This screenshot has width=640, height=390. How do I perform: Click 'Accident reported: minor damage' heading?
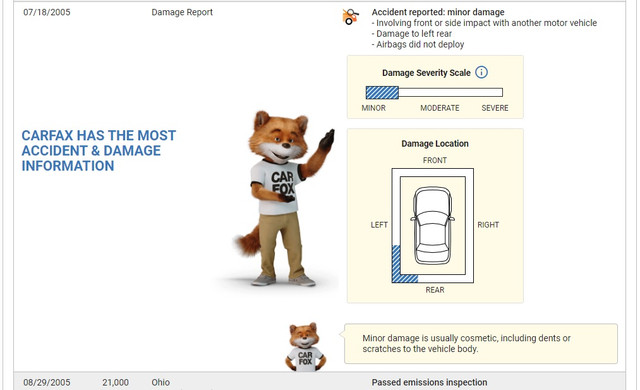[x=438, y=12]
